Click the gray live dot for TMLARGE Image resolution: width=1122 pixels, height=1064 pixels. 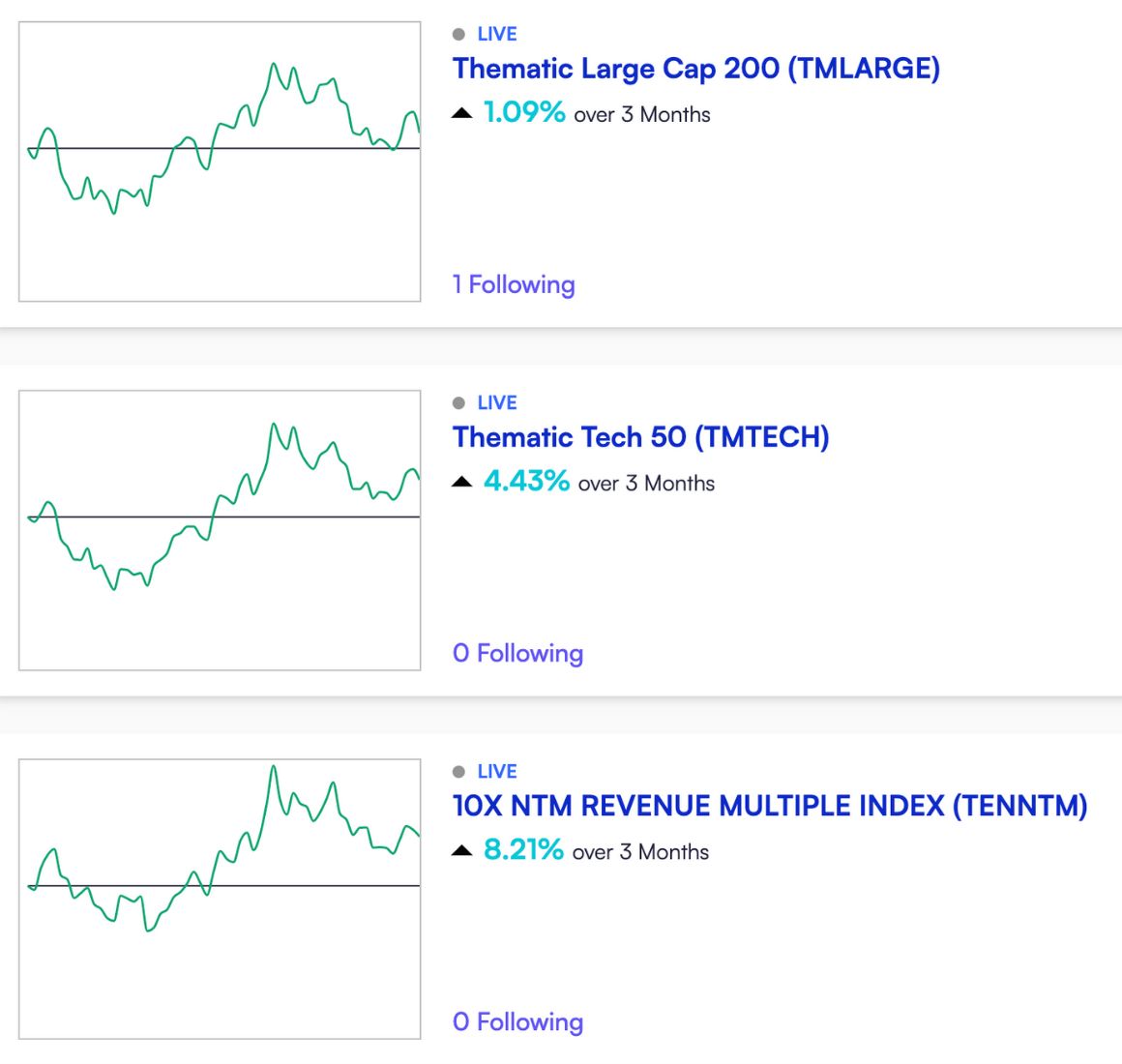(x=458, y=34)
